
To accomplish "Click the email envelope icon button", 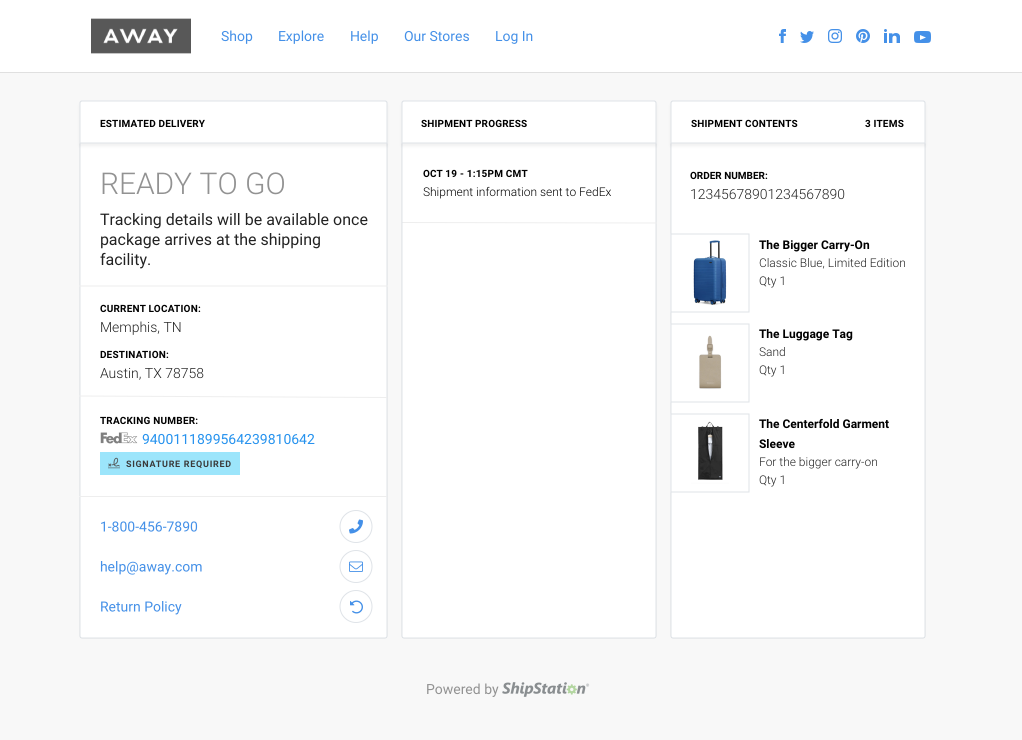I will (356, 567).
